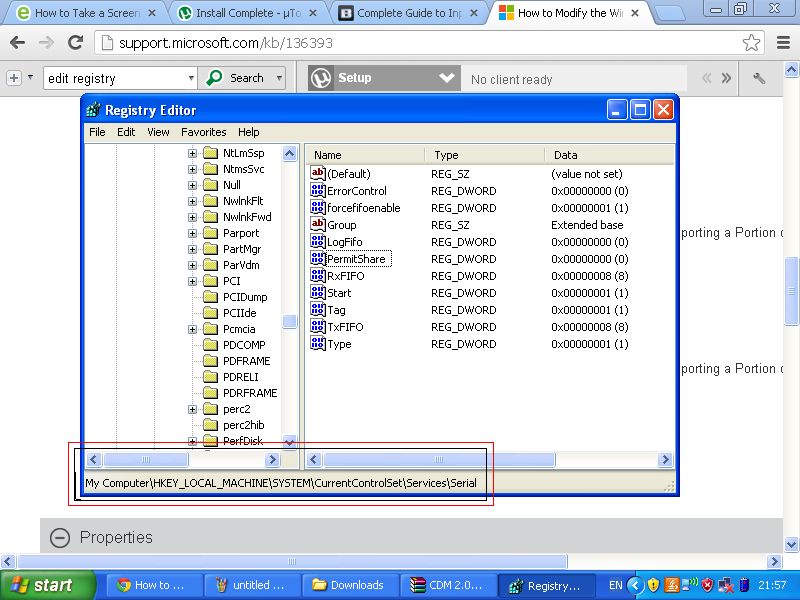Expand the perc2 tree node
Viewport: 800px width, 600px height.
[x=192, y=409]
